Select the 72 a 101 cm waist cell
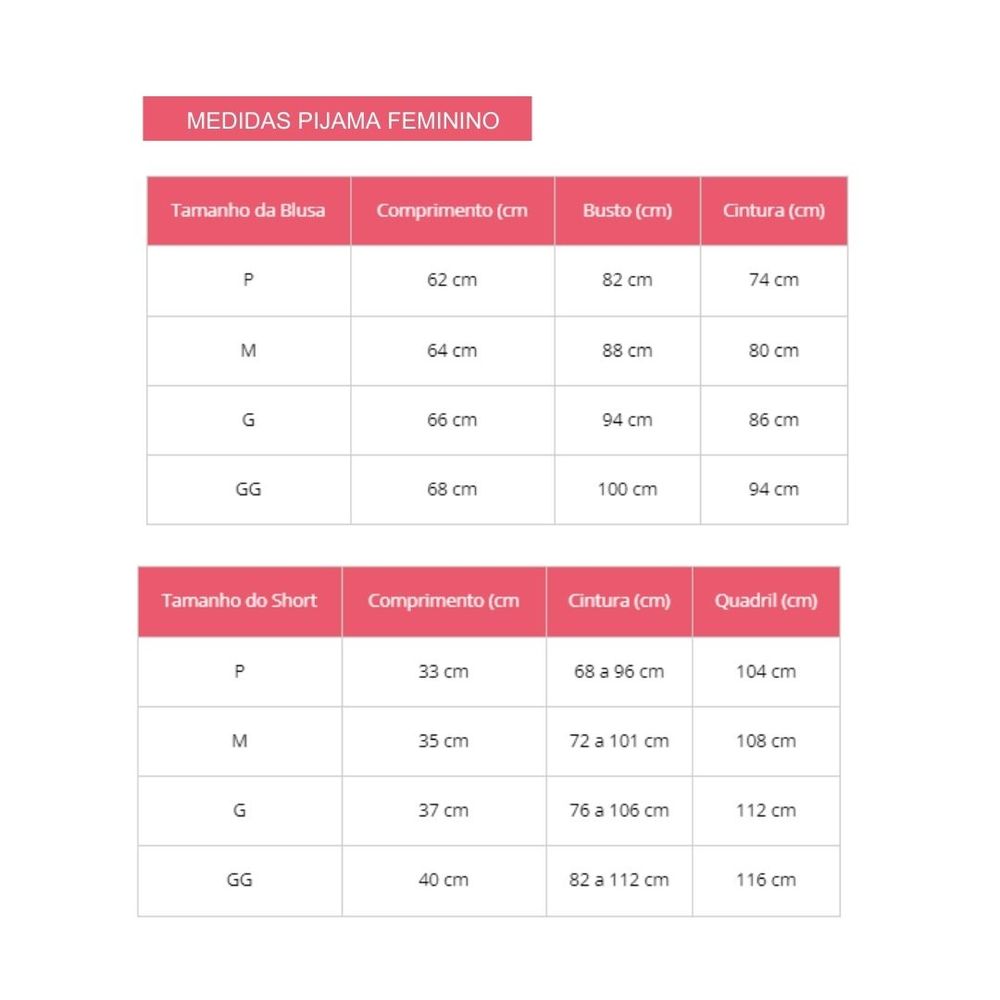This screenshot has height=1000, width=1000. click(619, 741)
